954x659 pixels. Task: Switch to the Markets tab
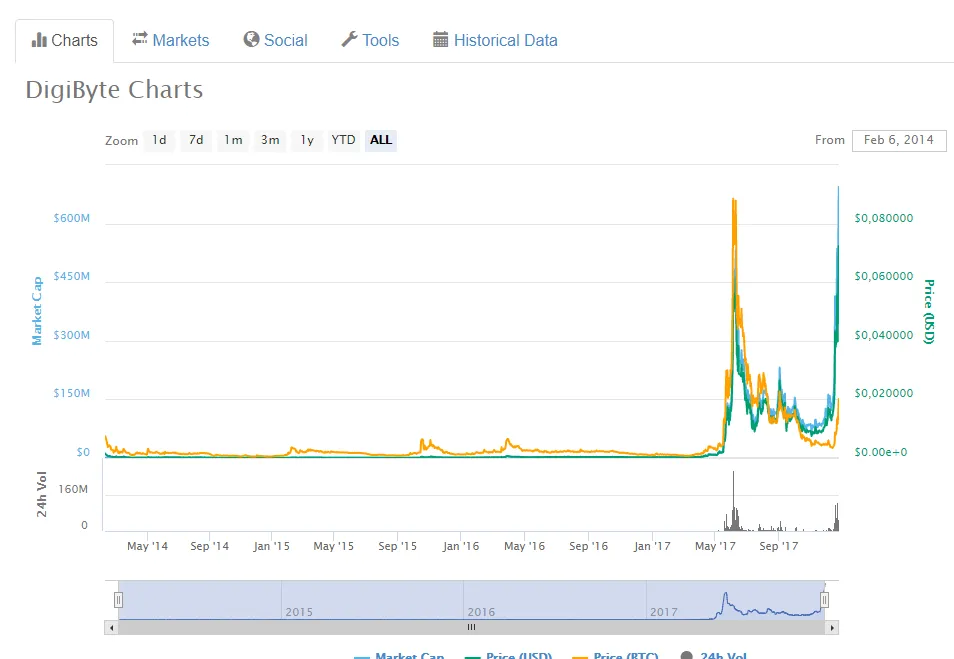coord(170,40)
